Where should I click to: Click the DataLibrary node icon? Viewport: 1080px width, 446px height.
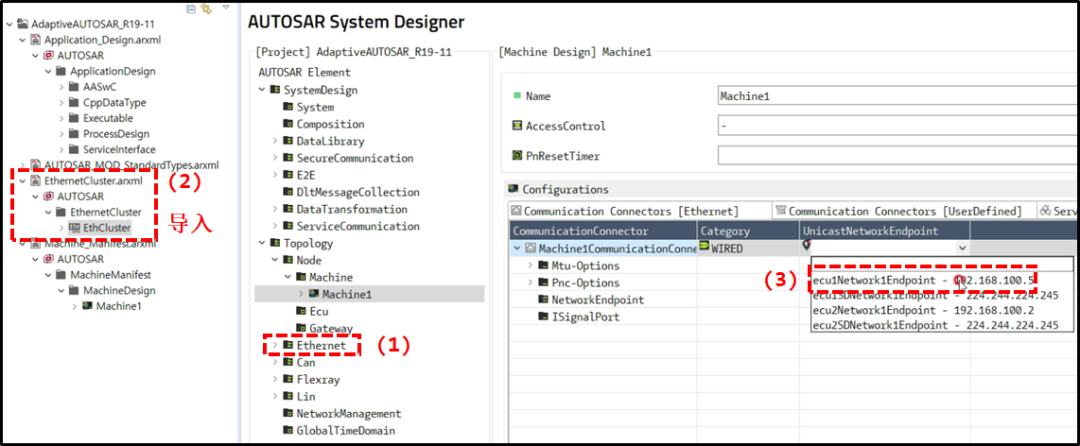pos(288,141)
